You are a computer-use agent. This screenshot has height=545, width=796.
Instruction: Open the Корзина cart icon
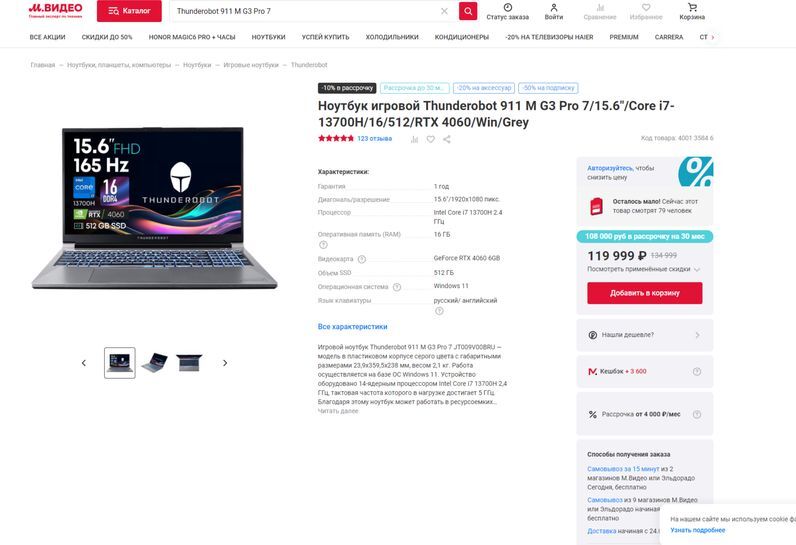point(692,8)
